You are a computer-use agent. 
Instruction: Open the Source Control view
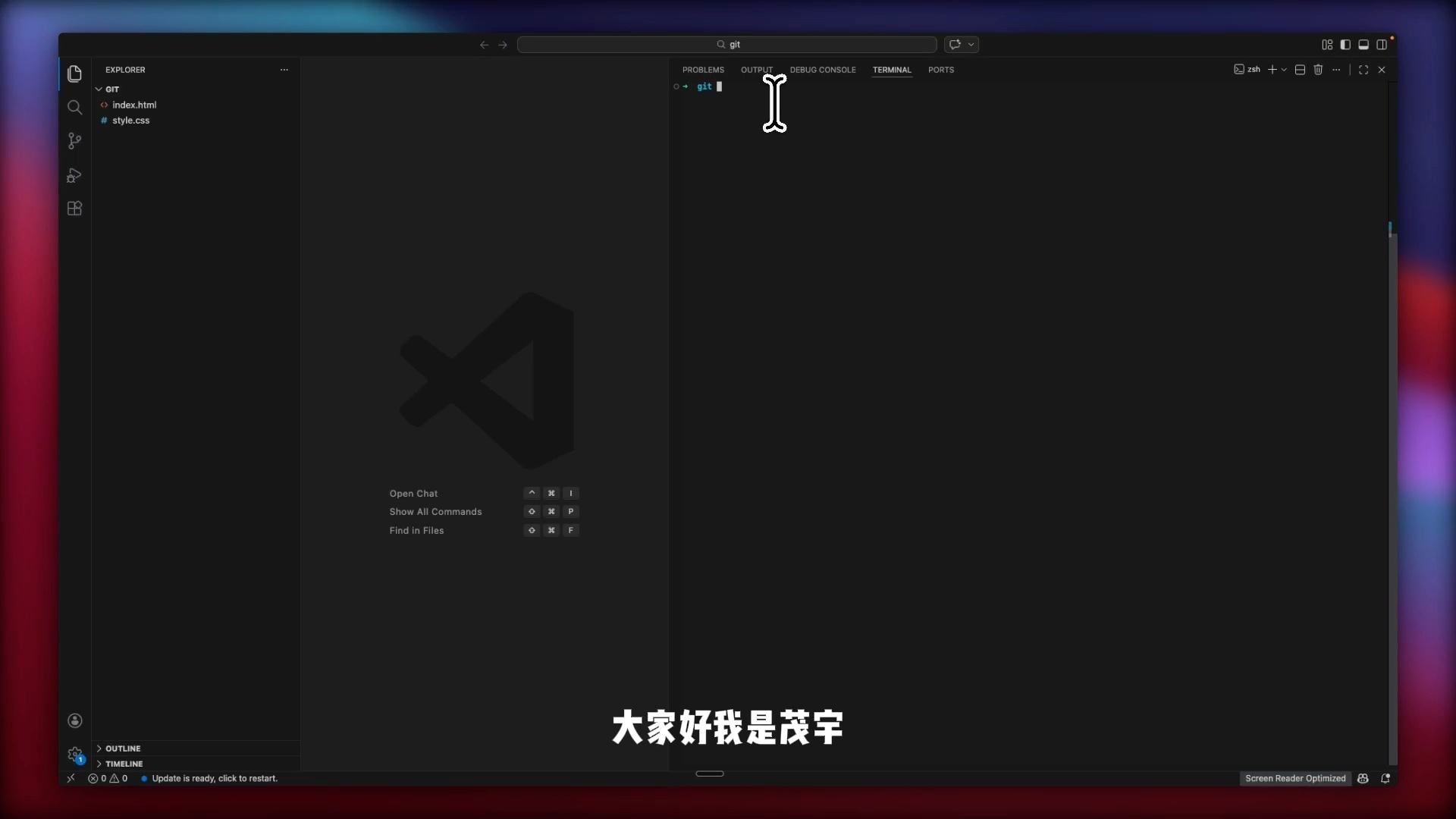pos(74,141)
